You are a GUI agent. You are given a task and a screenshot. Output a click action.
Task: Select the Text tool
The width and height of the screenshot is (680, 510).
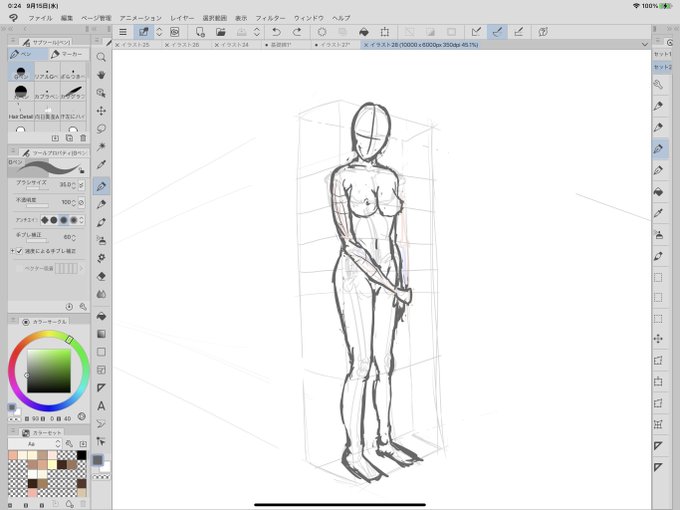[x=101, y=406]
